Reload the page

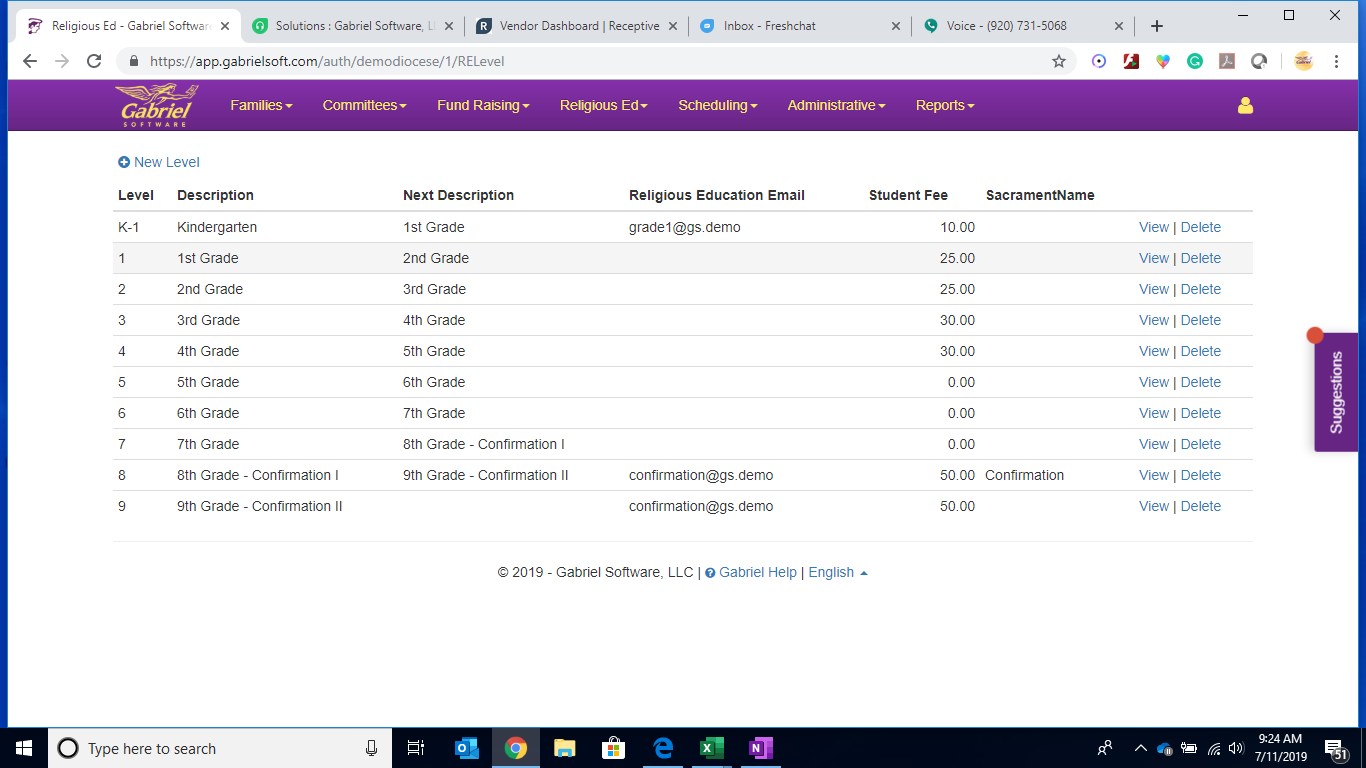pos(94,61)
